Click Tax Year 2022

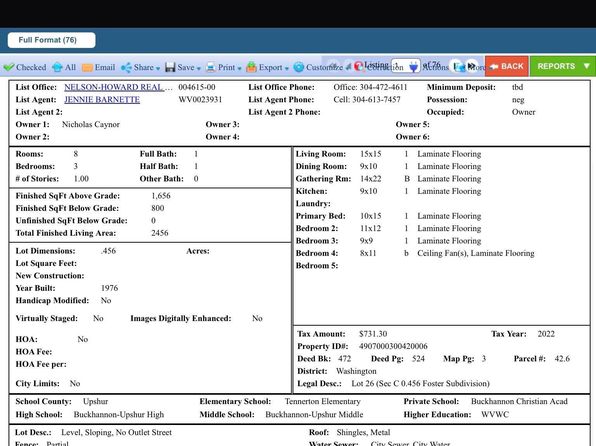pos(546,334)
